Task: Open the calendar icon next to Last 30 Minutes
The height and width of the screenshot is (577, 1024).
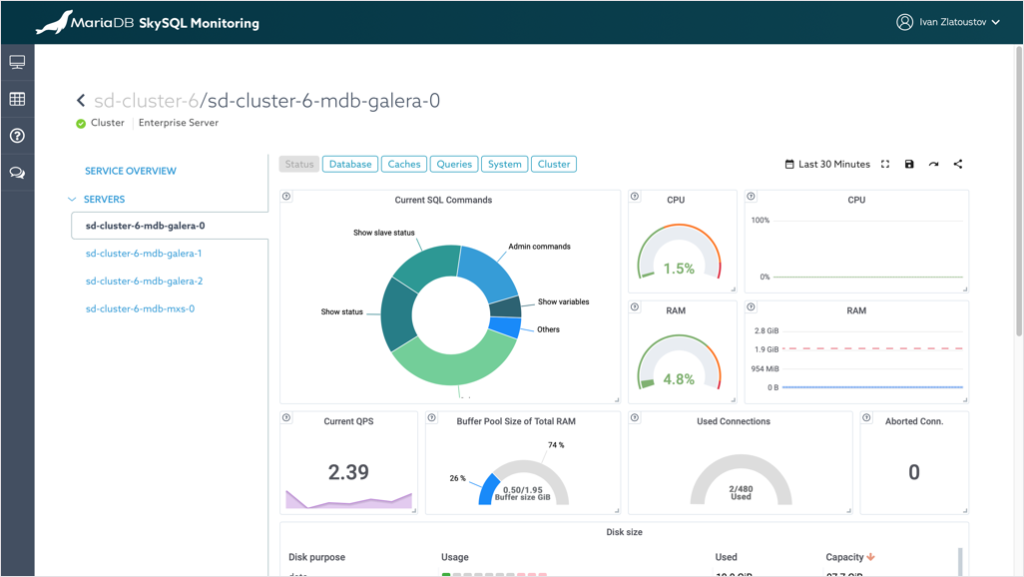Action: 789,163
